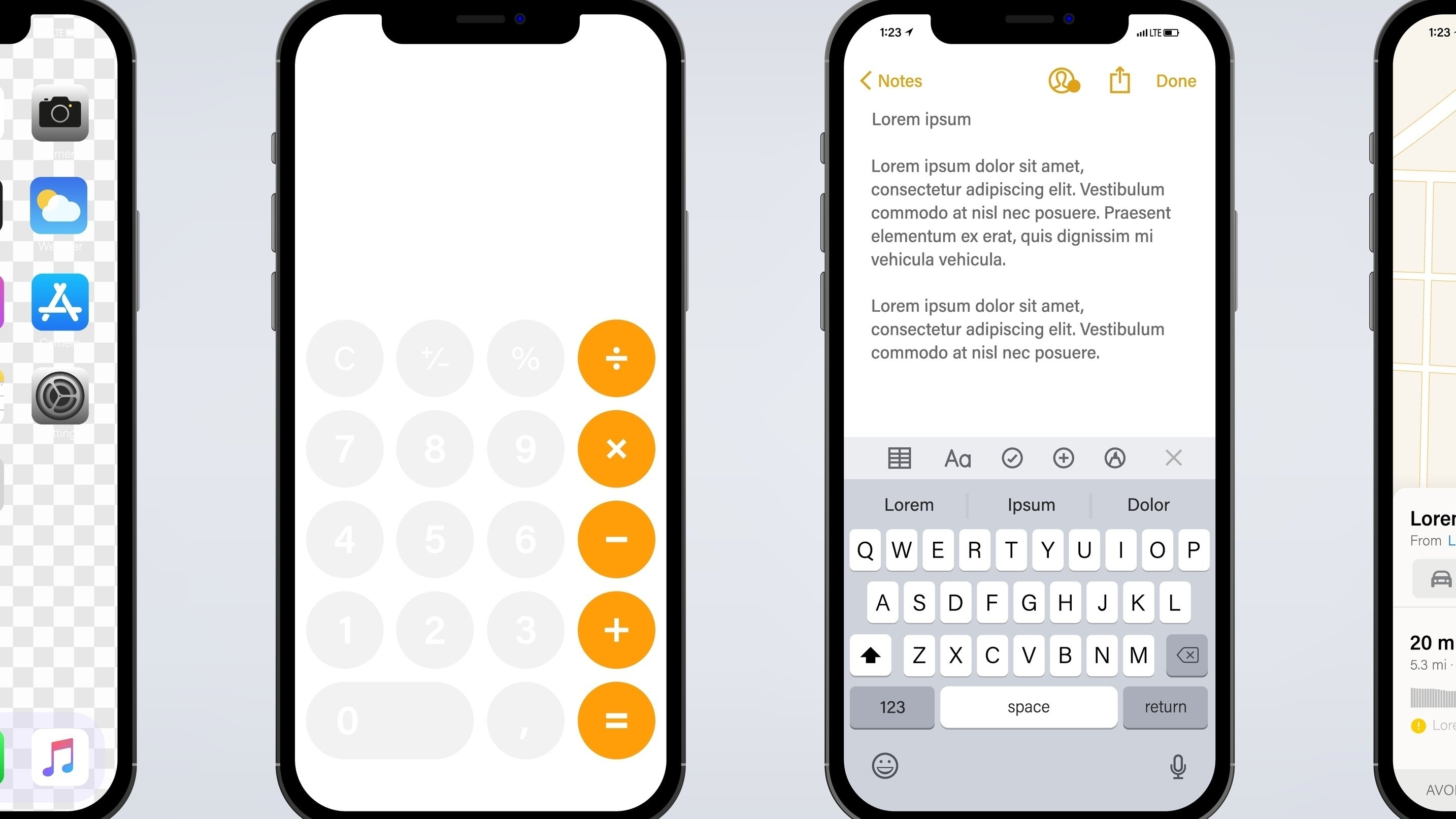Tap the add attachment plus icon in Notes toolbar
Image resolution: width=1456 pixels, height=819 pixels.
point(1062,457)
